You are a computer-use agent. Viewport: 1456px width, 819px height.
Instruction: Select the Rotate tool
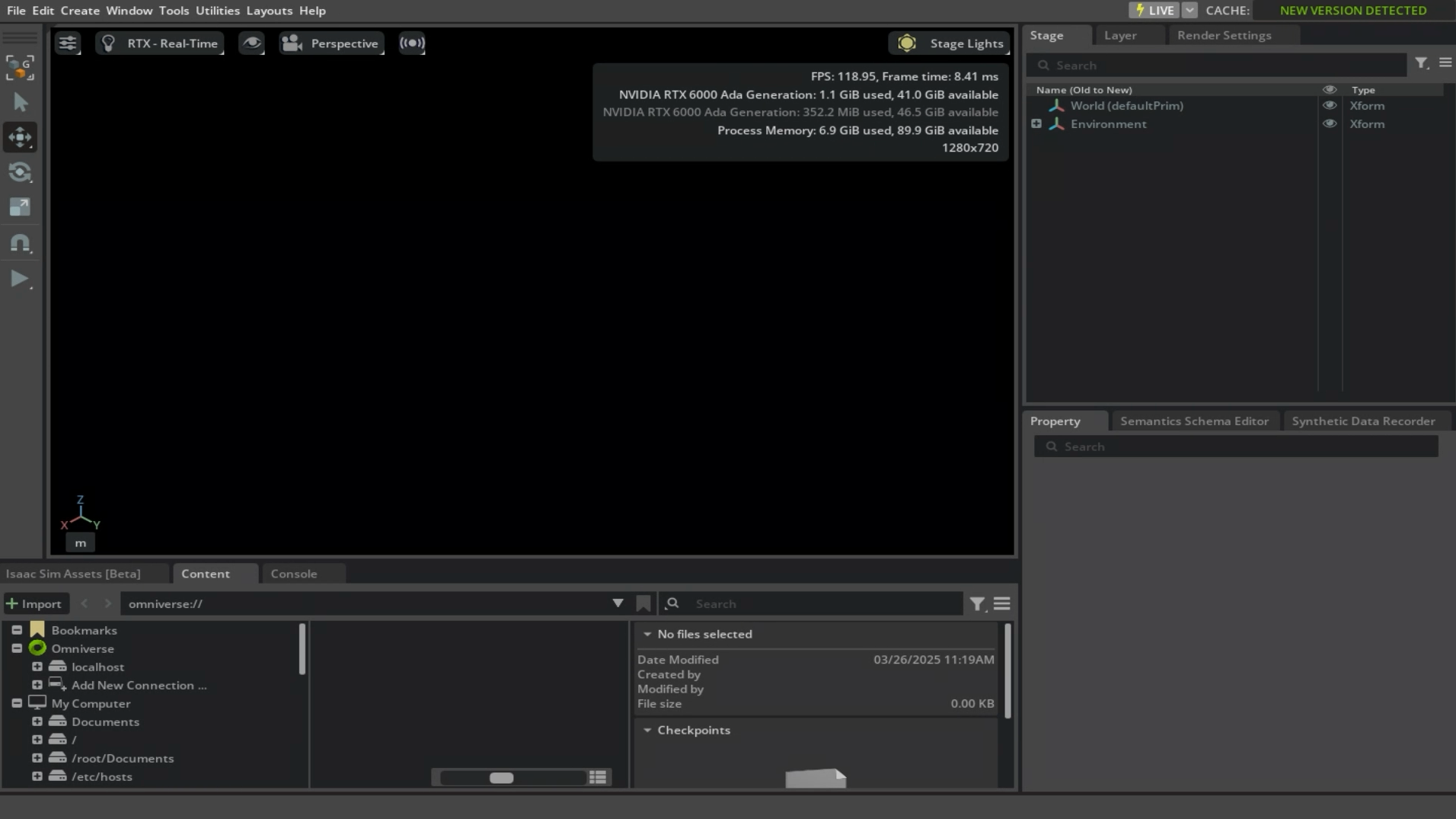[x=21, y=172]
